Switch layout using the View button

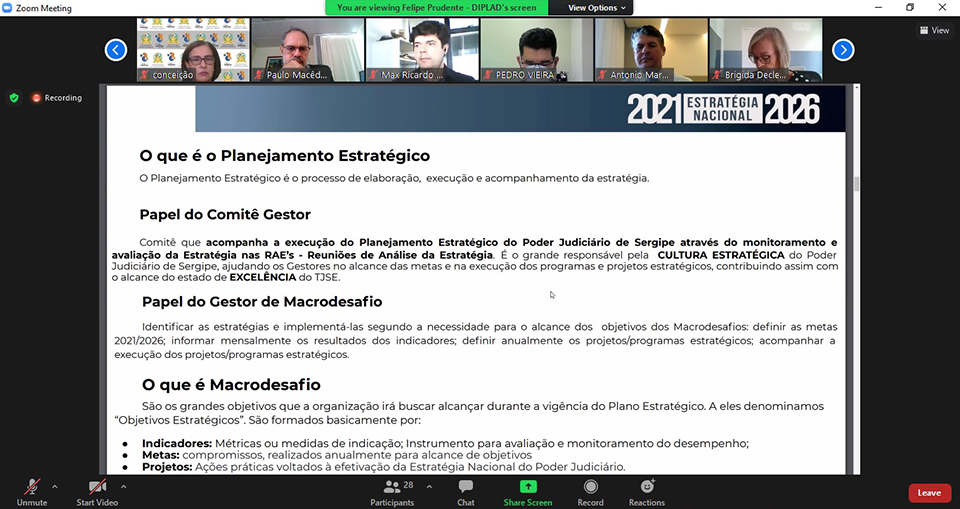934,30
